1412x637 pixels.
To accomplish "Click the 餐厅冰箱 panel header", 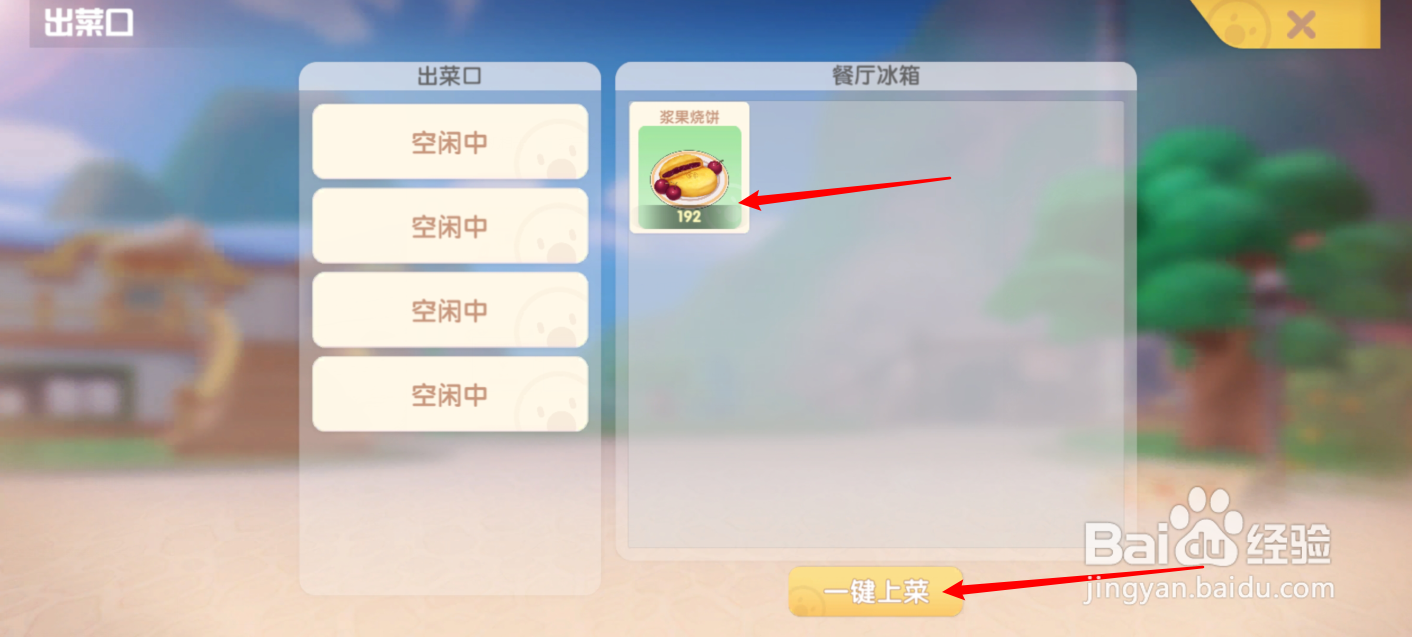I will pos(876,76).
